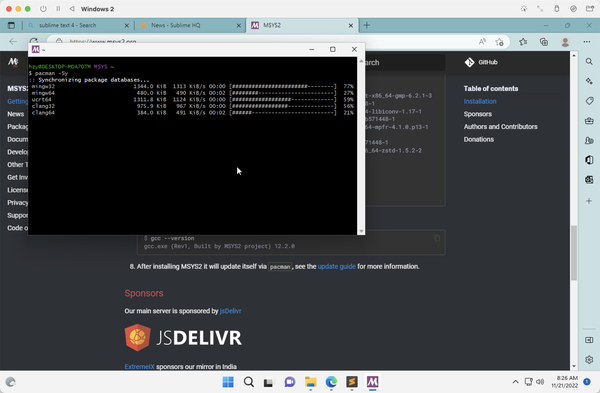Open the ExtremeIX sponsor link

139,366
